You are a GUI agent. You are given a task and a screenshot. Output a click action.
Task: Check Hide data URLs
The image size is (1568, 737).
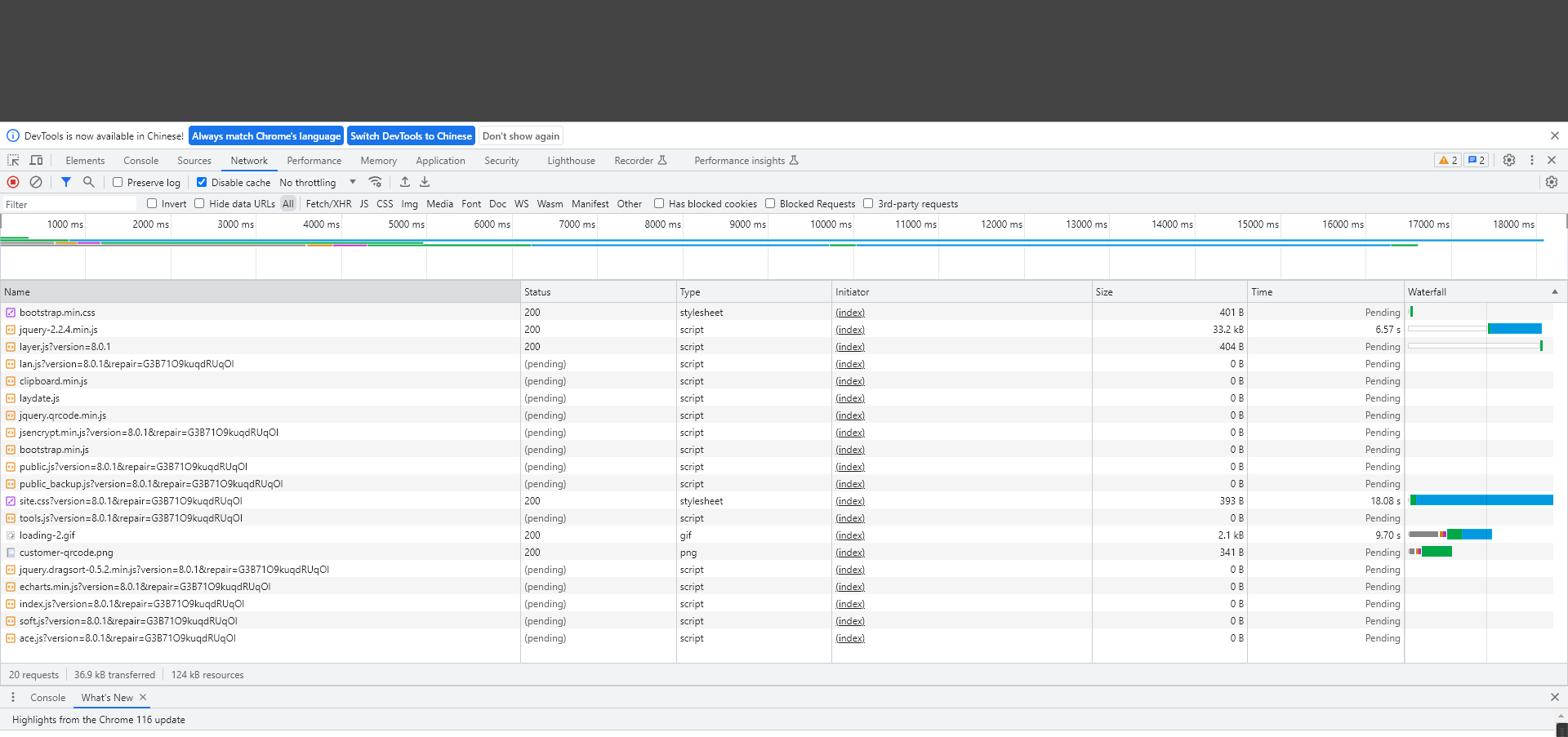click(199, 203)
